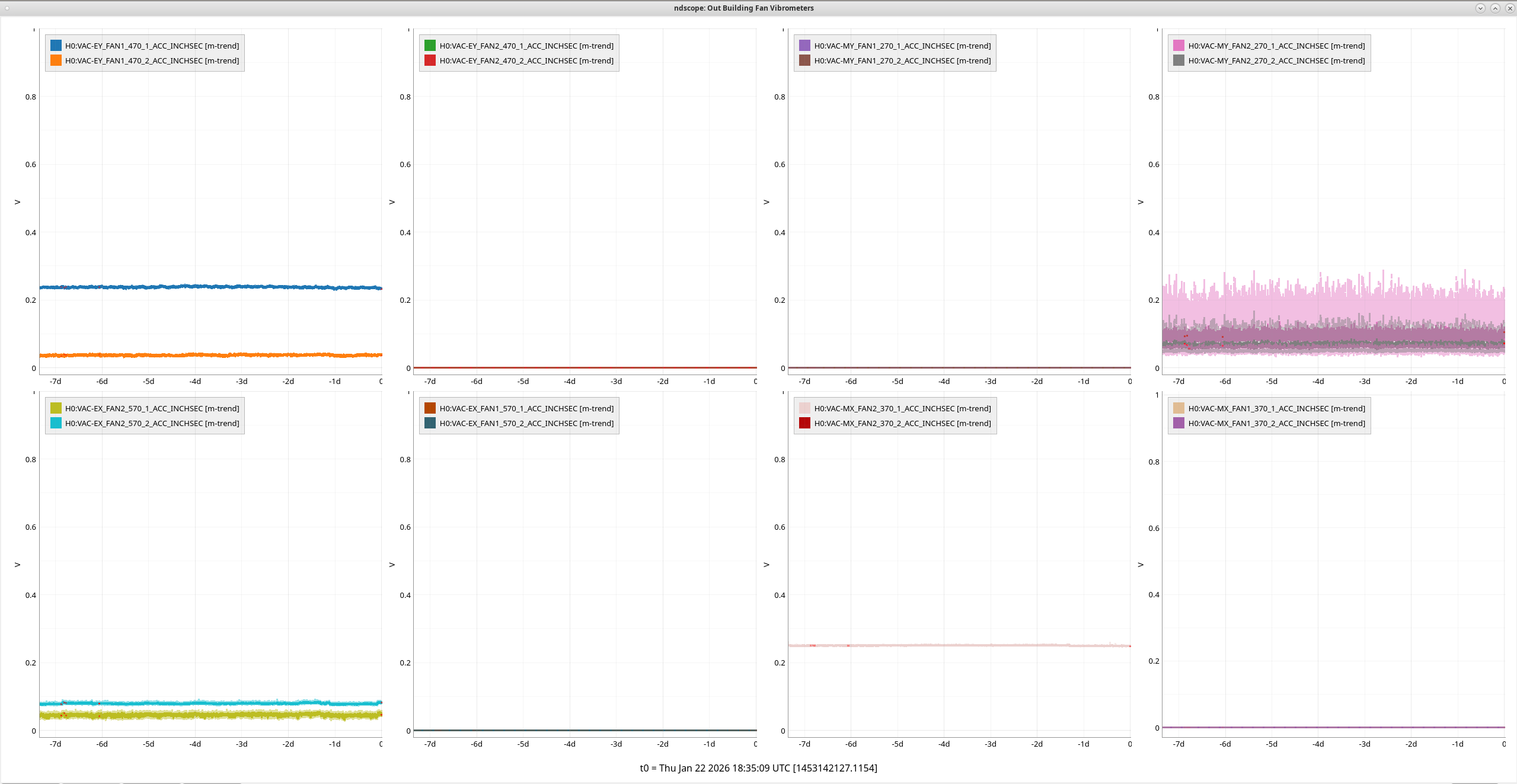Viewport: 1517px width, 784px height.
Task: Click the tan MX_FAN1_370_1 legend swatch
Action: tap(1179, 408)
